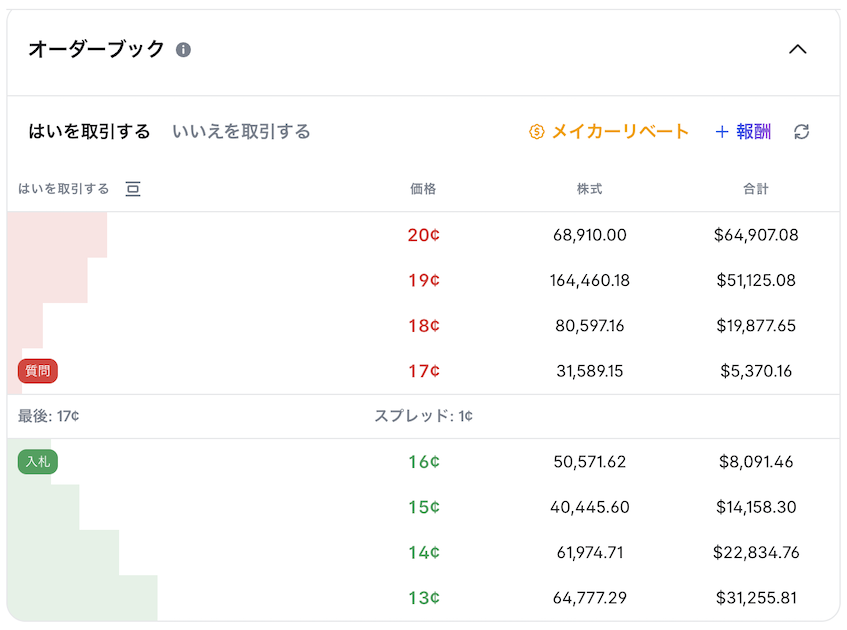Click the メイカーリベート coin icon

[536, 131]
